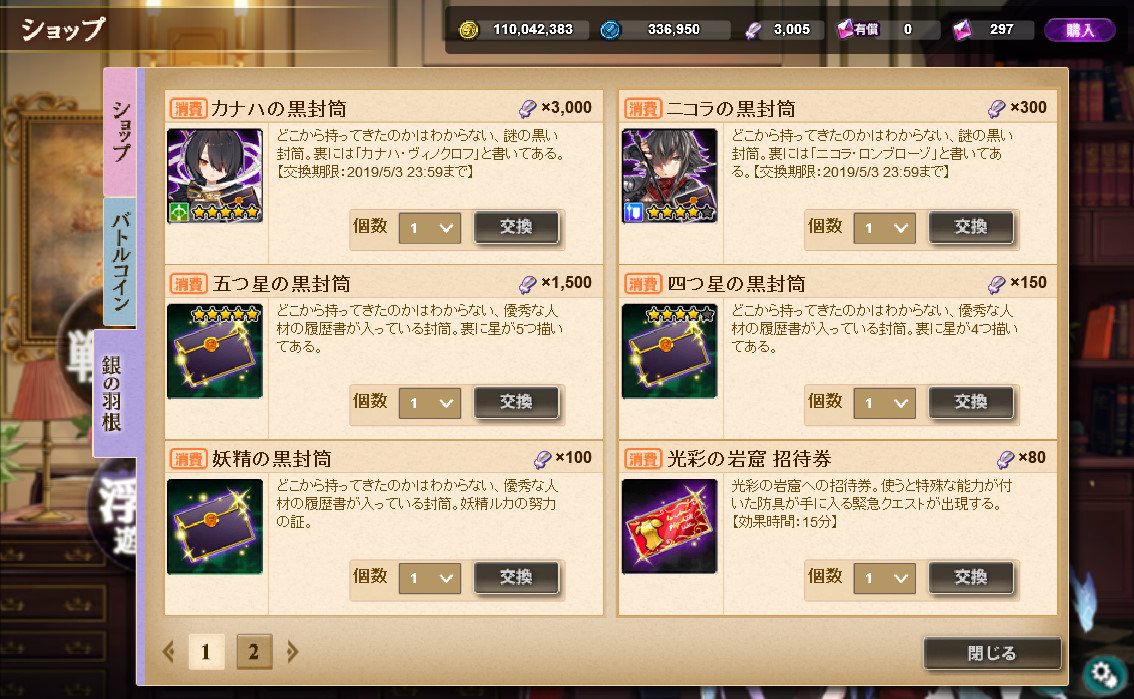This screenshot has height=699, width=1134.
Task: Expand quantity dropdown for カナハの黒封筒
Action: point(430,228)
